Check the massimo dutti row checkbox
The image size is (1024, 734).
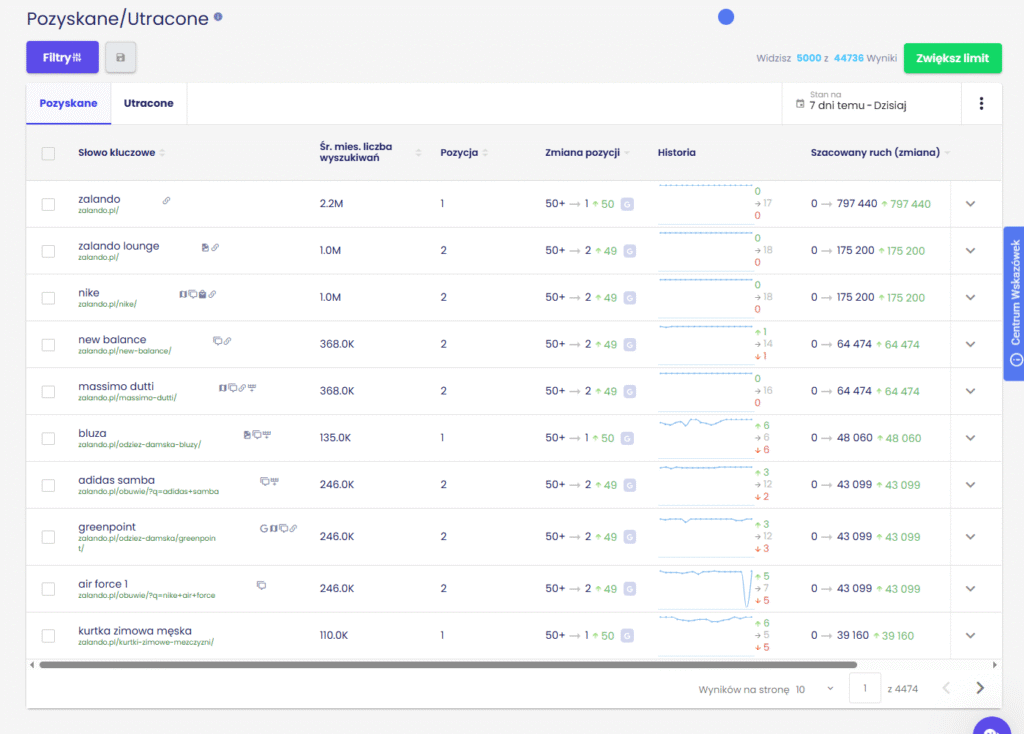coord(48,392)
